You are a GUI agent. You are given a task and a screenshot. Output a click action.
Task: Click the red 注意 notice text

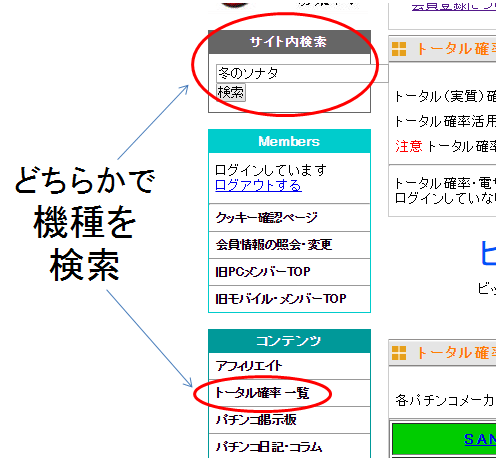tap(409, 146)
